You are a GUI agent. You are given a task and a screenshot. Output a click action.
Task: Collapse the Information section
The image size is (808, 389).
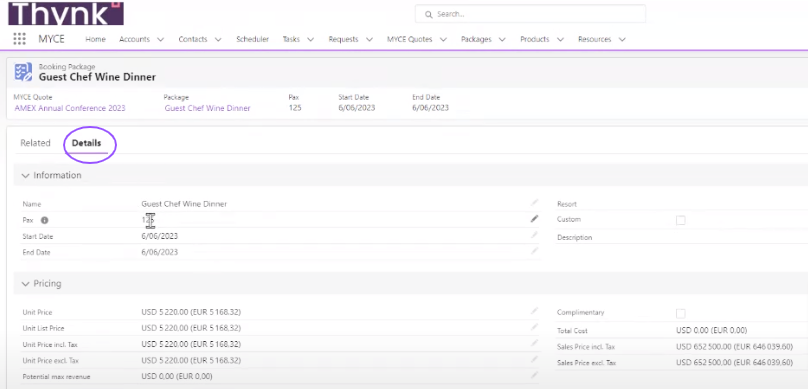(25, 176)
